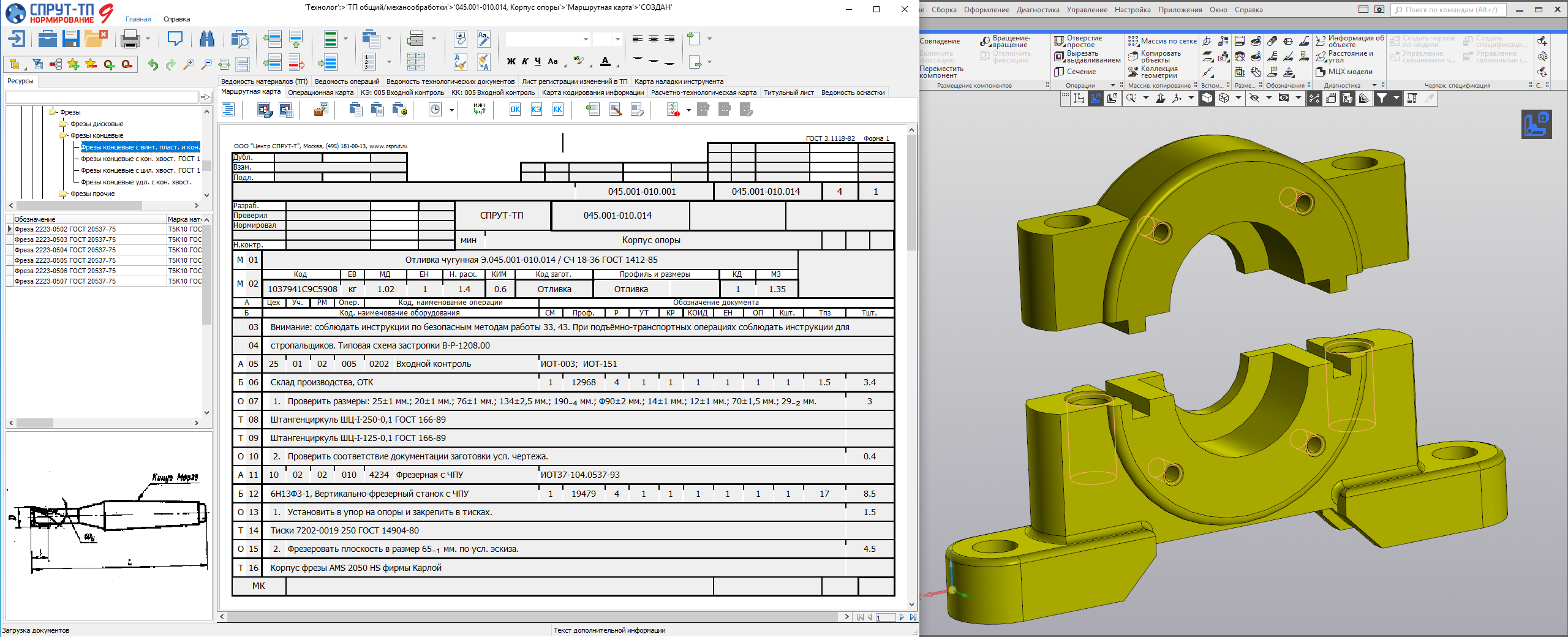Toggle bold Ж text formatting
1568x637 pixels.
(x=511, y=61)
